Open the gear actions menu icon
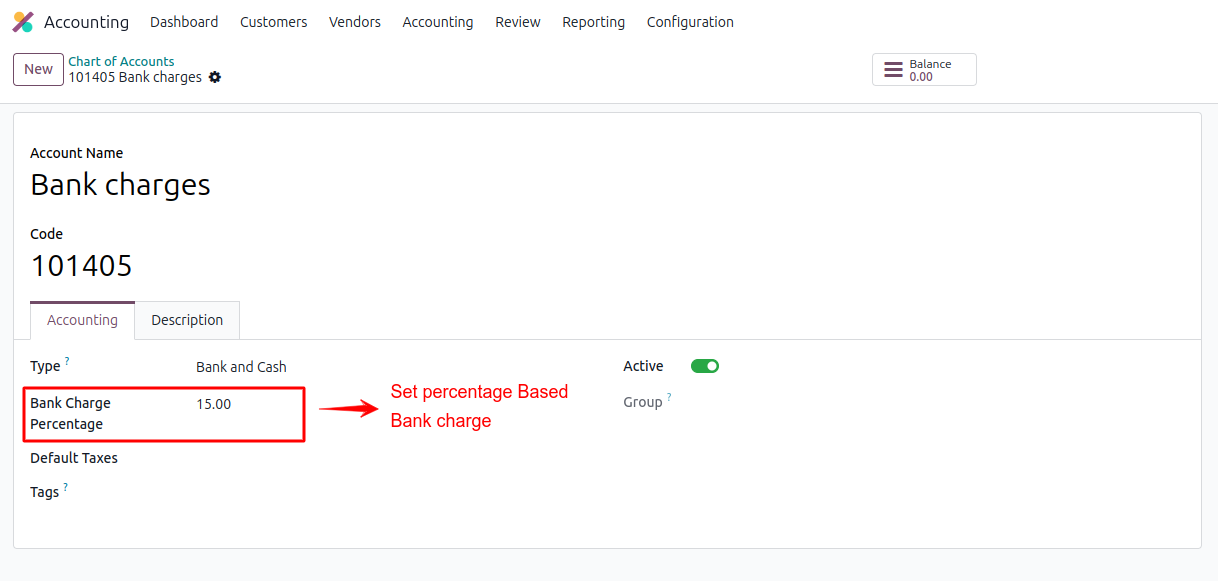 click(215, 78)
